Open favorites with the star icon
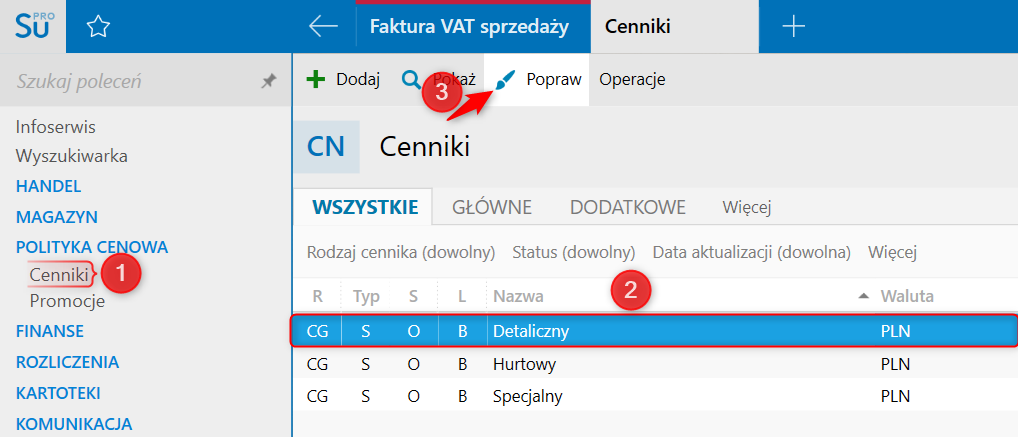The image size is (1018, 437). 97,27
